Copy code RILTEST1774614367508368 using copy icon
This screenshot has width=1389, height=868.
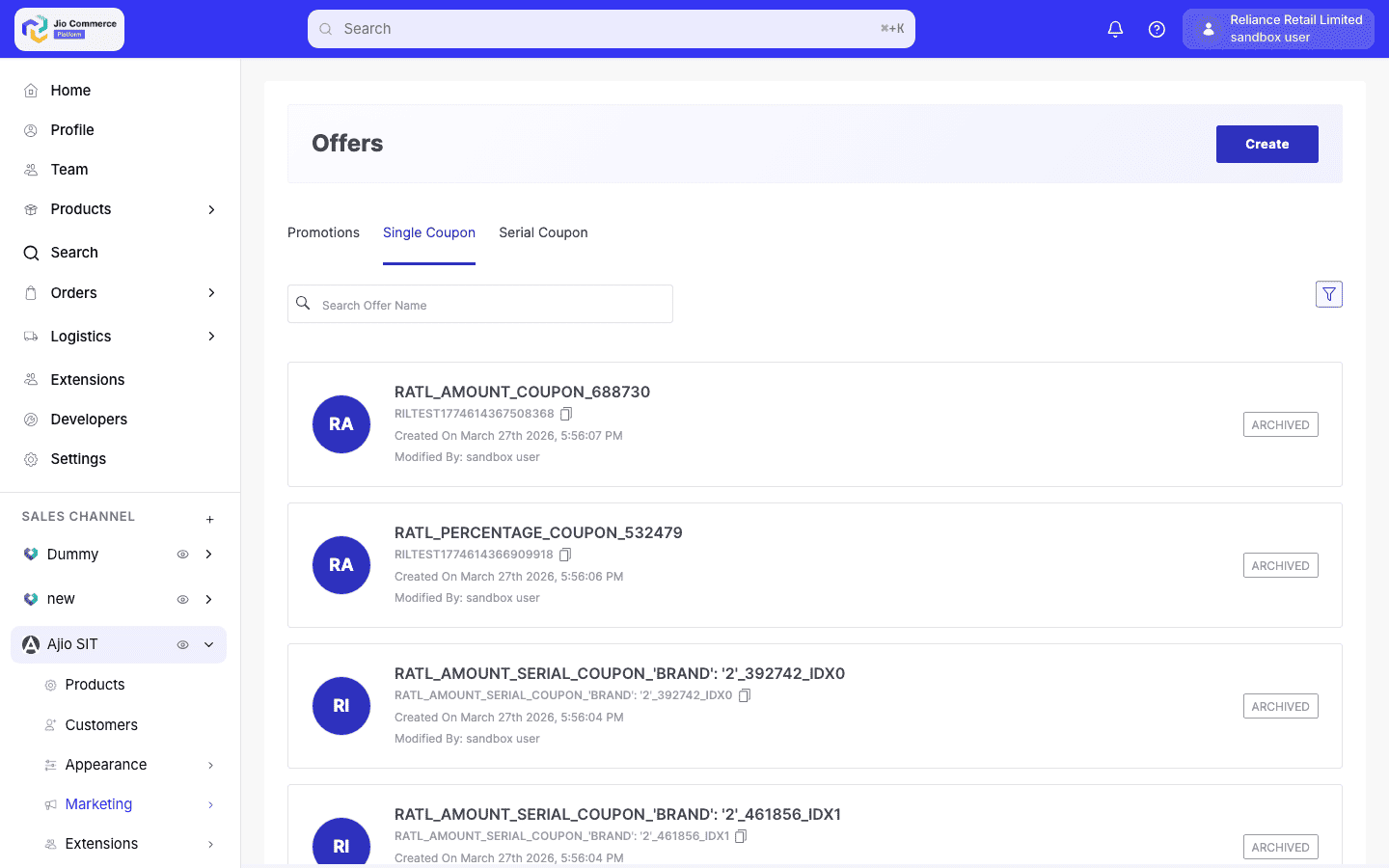[x=566, y=414]
